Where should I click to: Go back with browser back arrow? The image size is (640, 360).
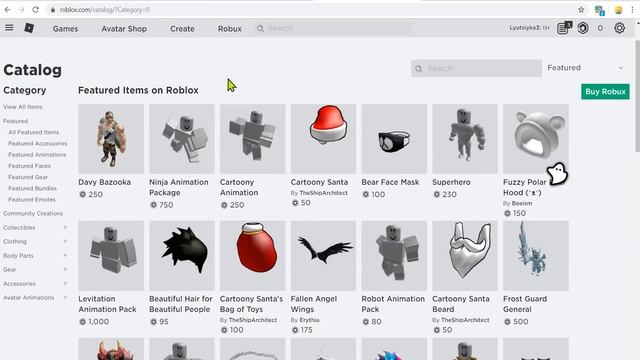click(x=8, y=9)
